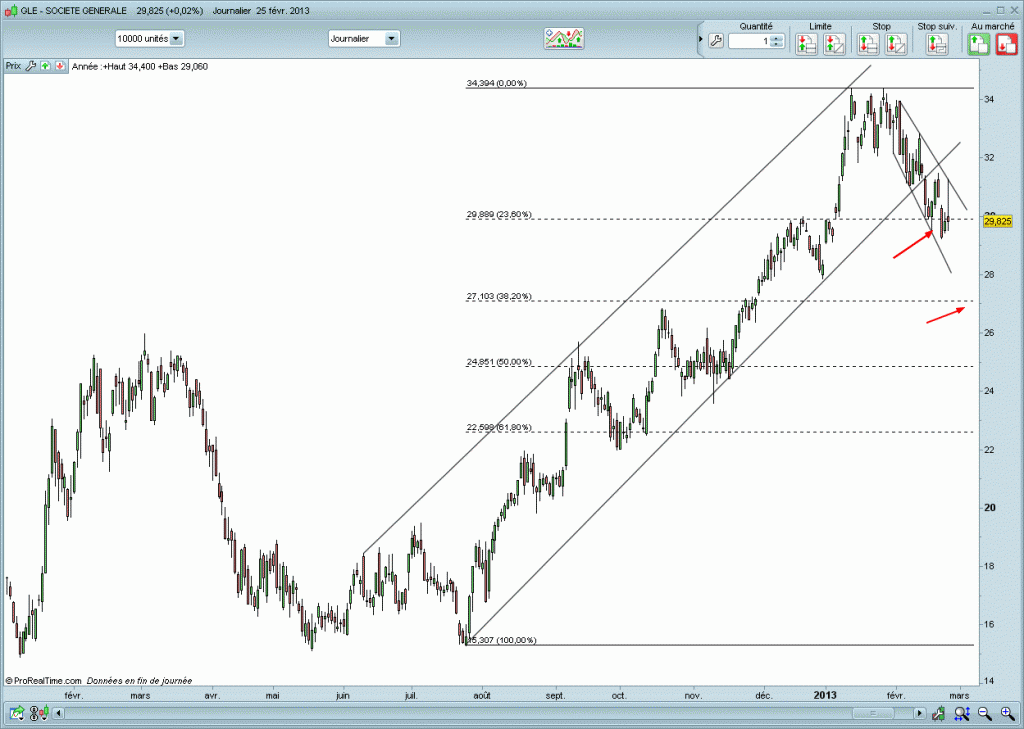Click the market sell red button
The width and height of the screenshot is (1024, 729).
point(1004,43)
